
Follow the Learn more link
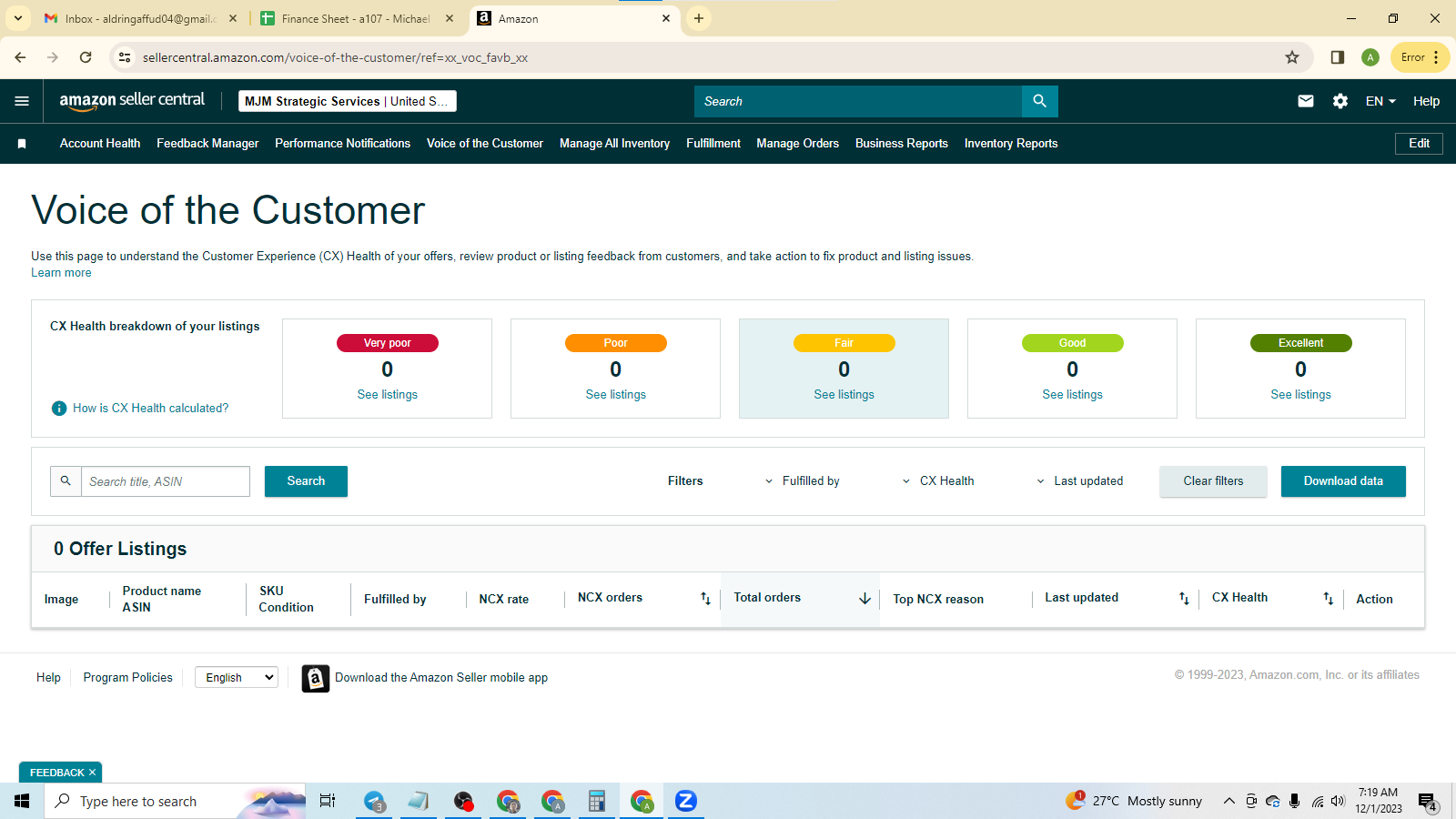point(61,273)
